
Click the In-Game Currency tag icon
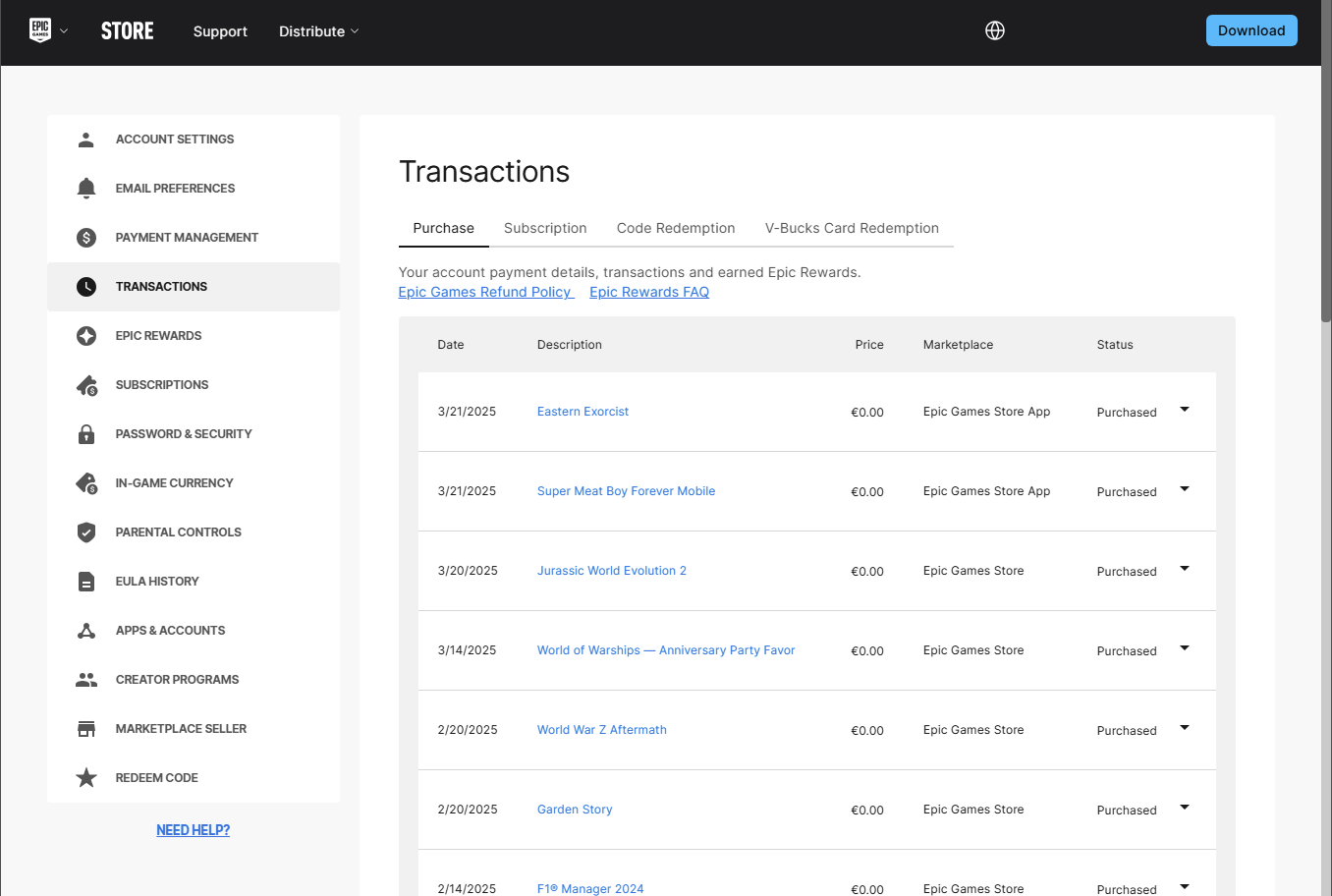coord(86,483)
